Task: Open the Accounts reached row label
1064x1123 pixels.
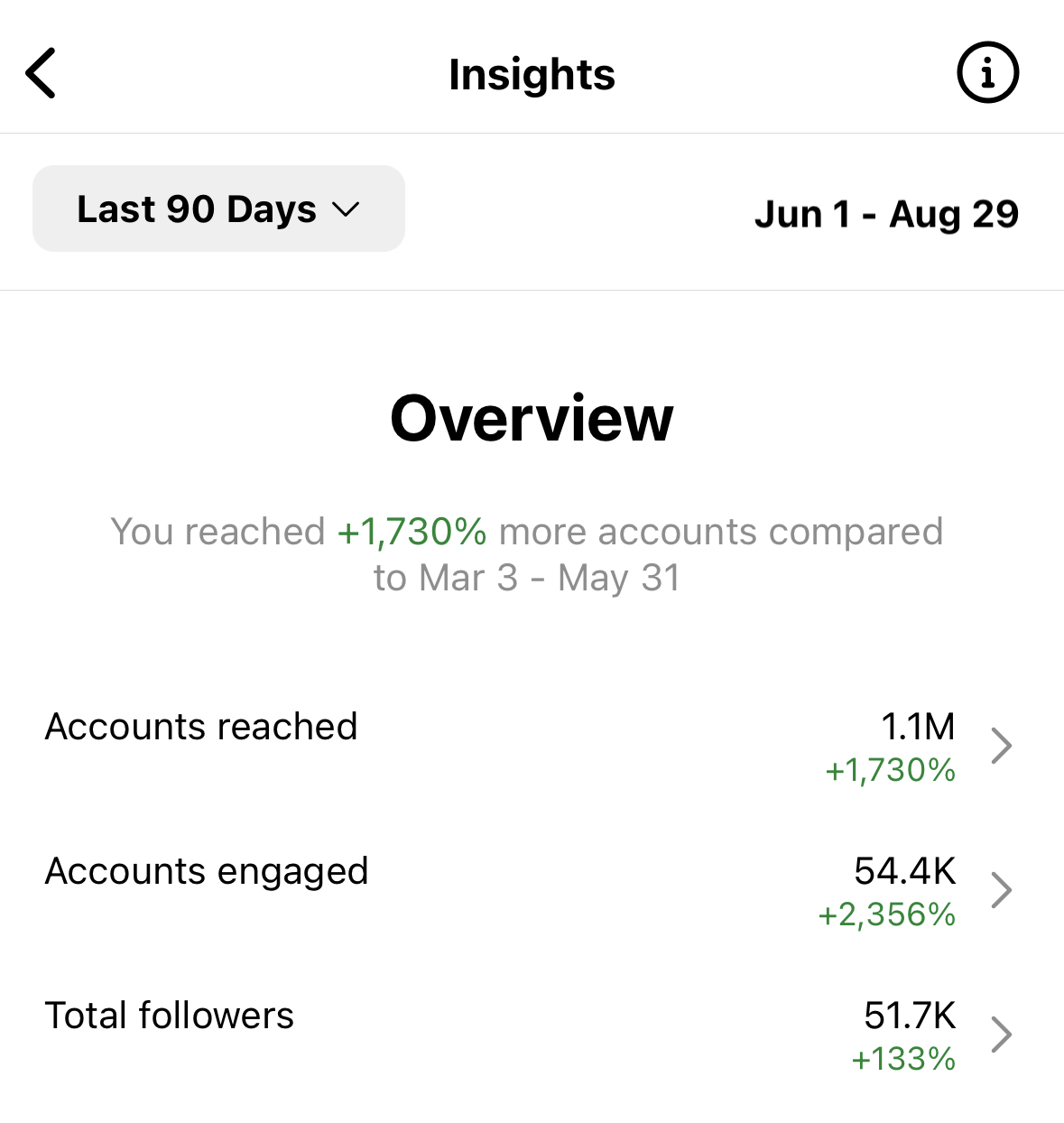Action: [x=201, y=727]
